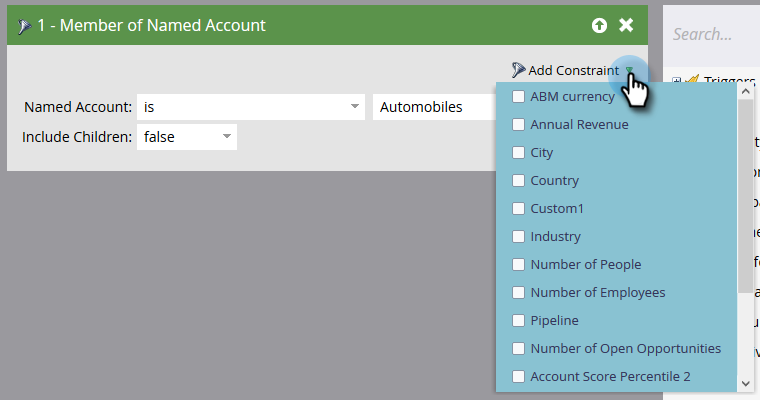Open the Include Children dropdown
This screenshot has height=400, width=760.
(187, 136)
